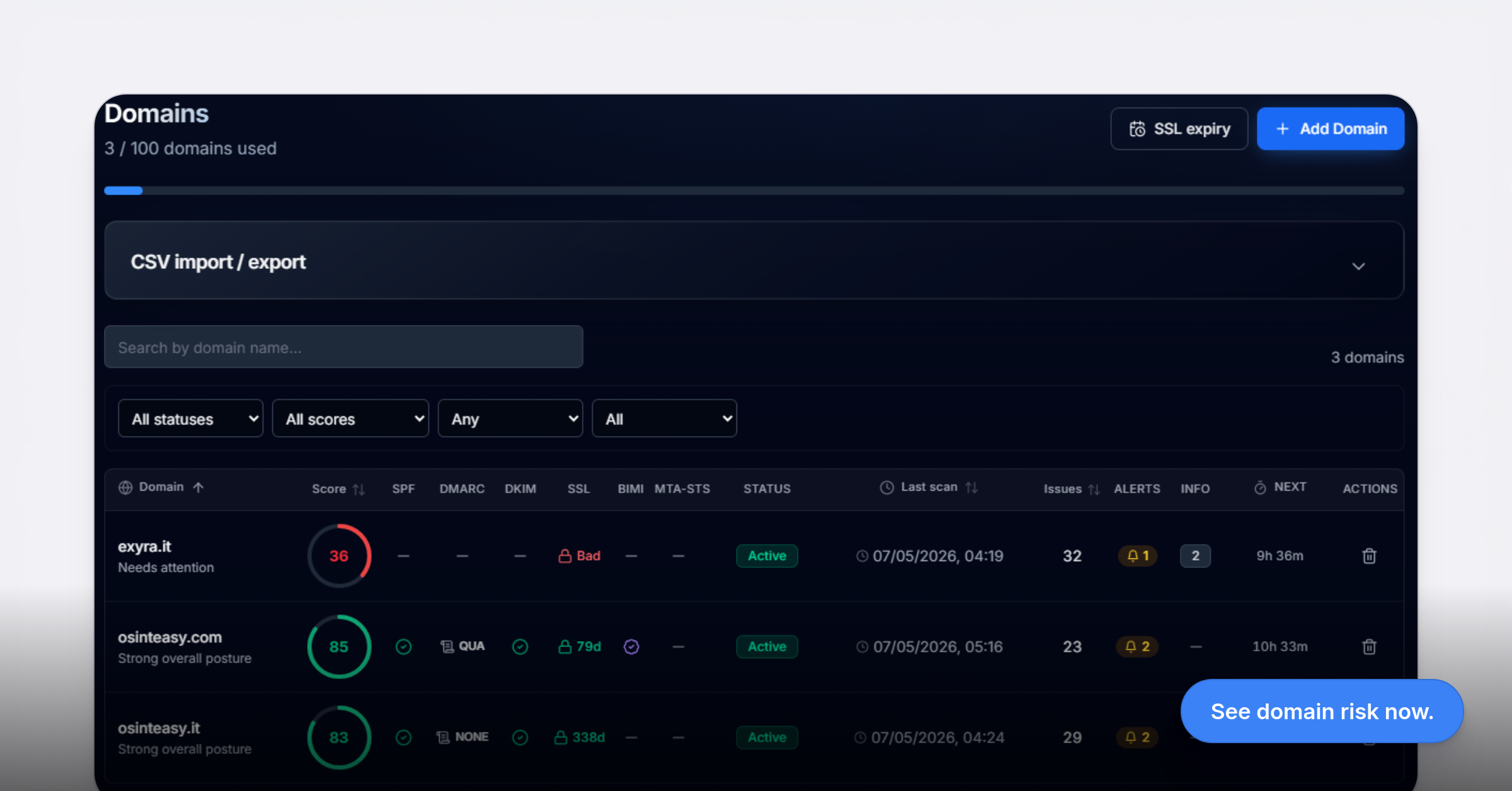Open the All filter dropdown
Screen dimensions: 1512x791
pos(665,418)
